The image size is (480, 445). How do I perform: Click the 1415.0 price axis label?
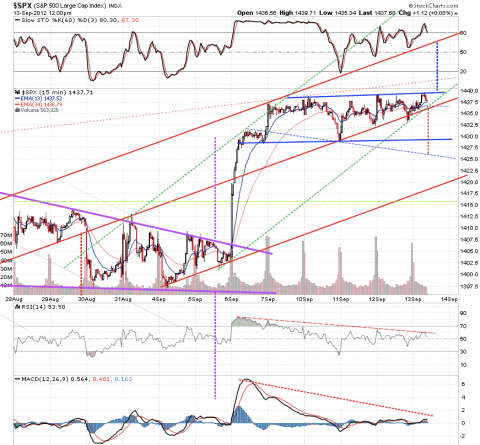click(x=470, y=205)
